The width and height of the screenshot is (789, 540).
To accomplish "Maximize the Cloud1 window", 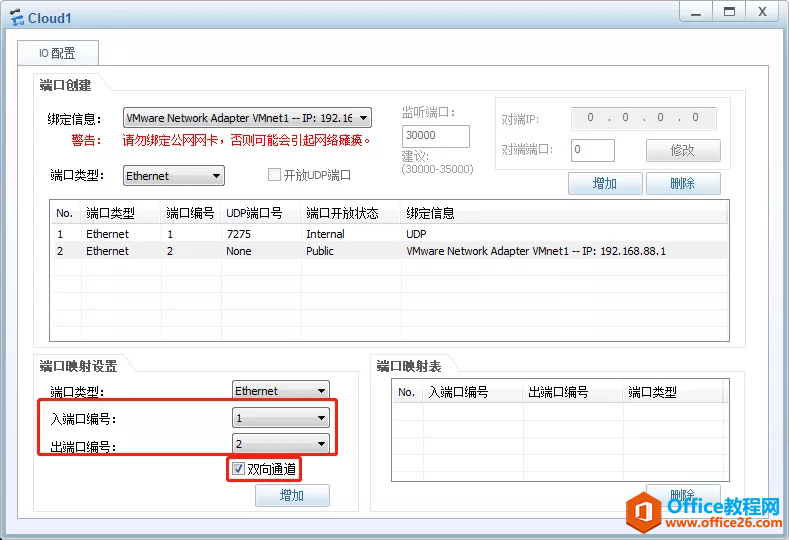I will [x=729, y=12].
